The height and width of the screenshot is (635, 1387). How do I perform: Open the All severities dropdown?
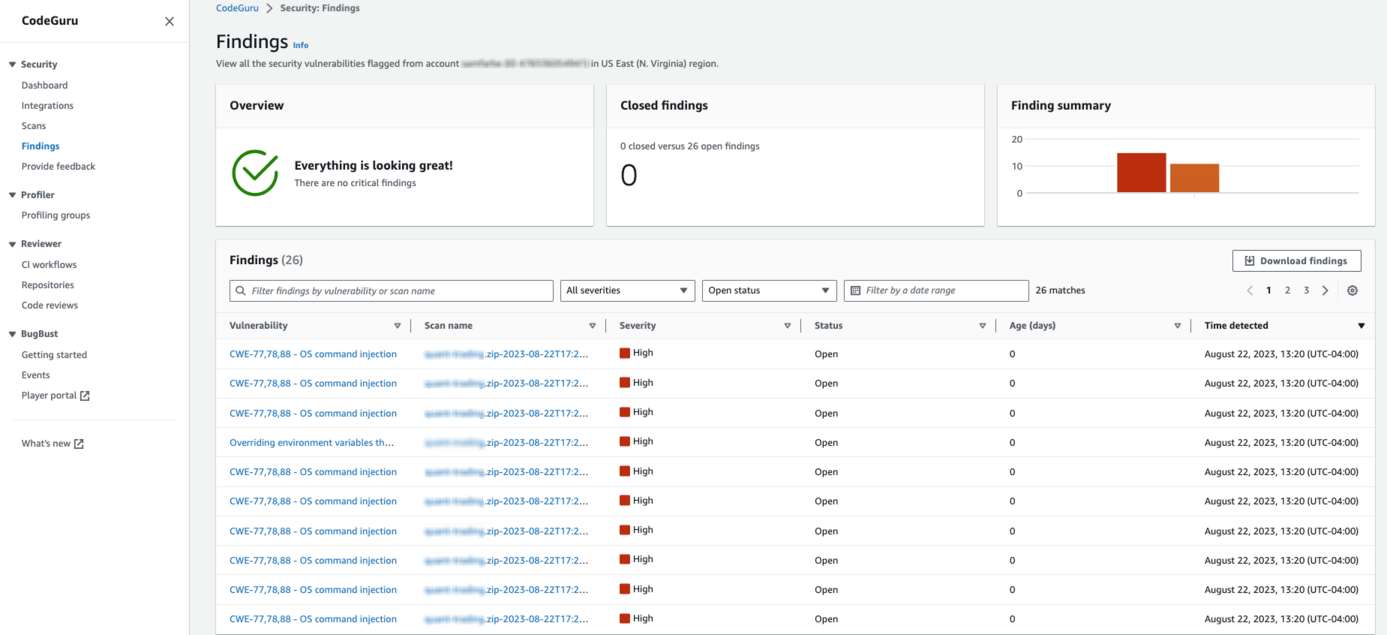click(627, 291)
